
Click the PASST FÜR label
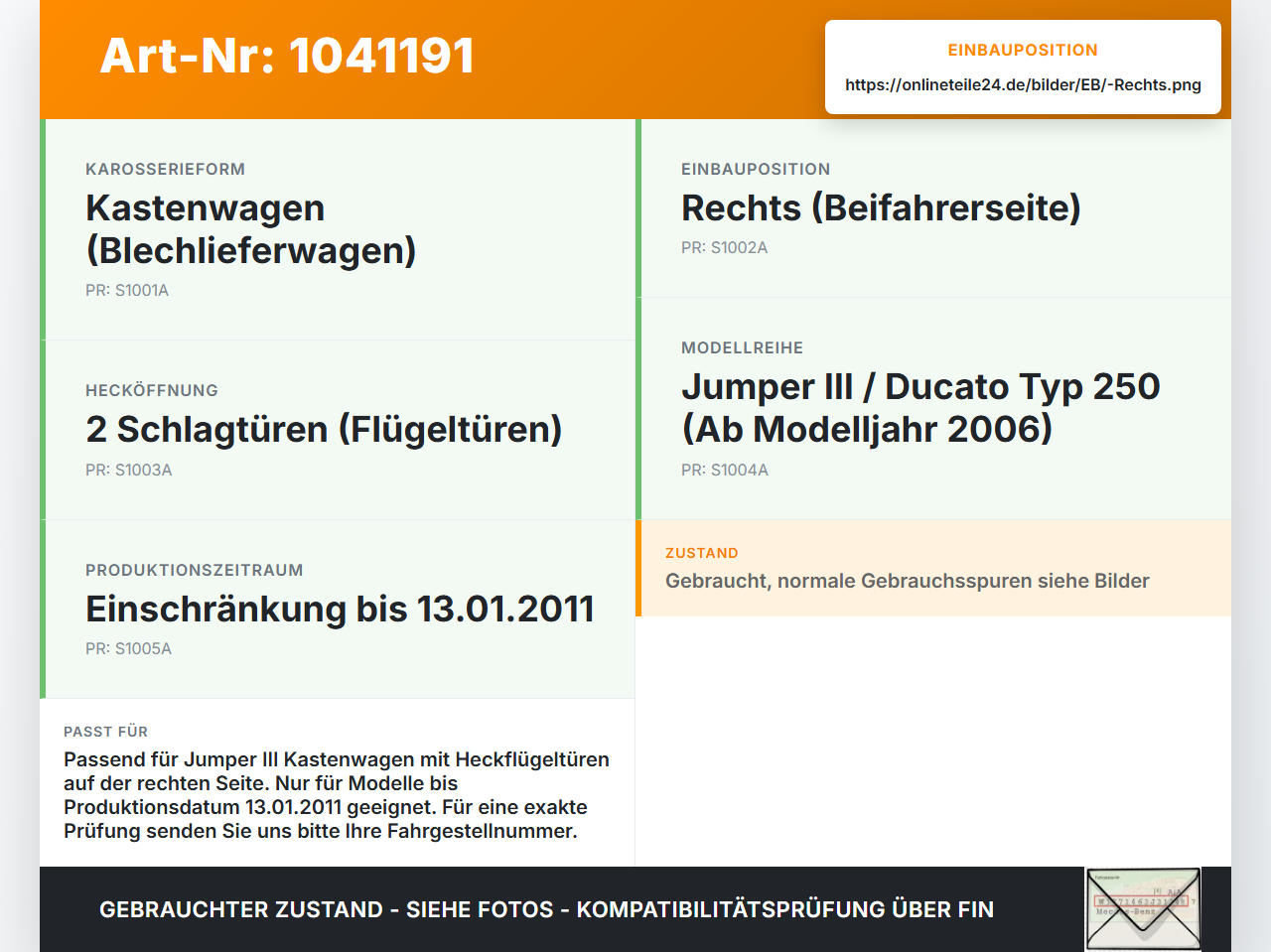point(105,732)
